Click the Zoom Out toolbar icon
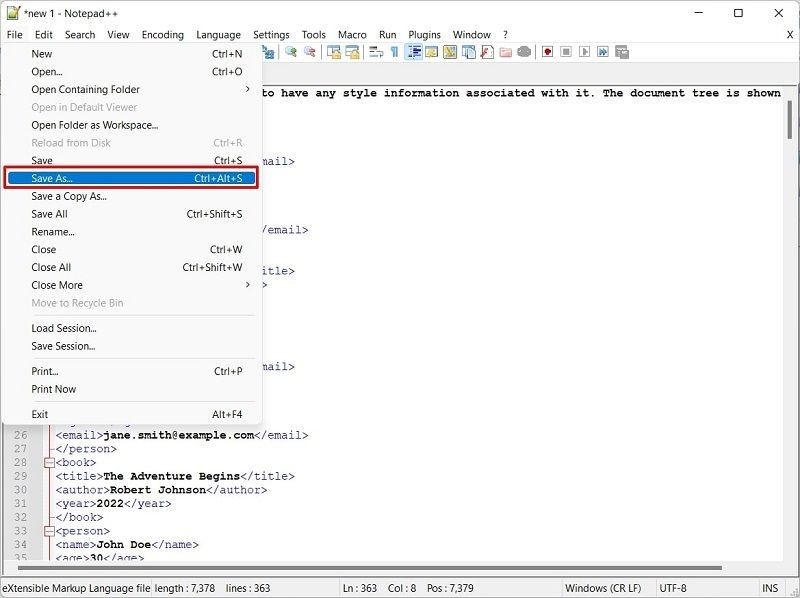Screen dimensions: 800x598 point(310,52)
